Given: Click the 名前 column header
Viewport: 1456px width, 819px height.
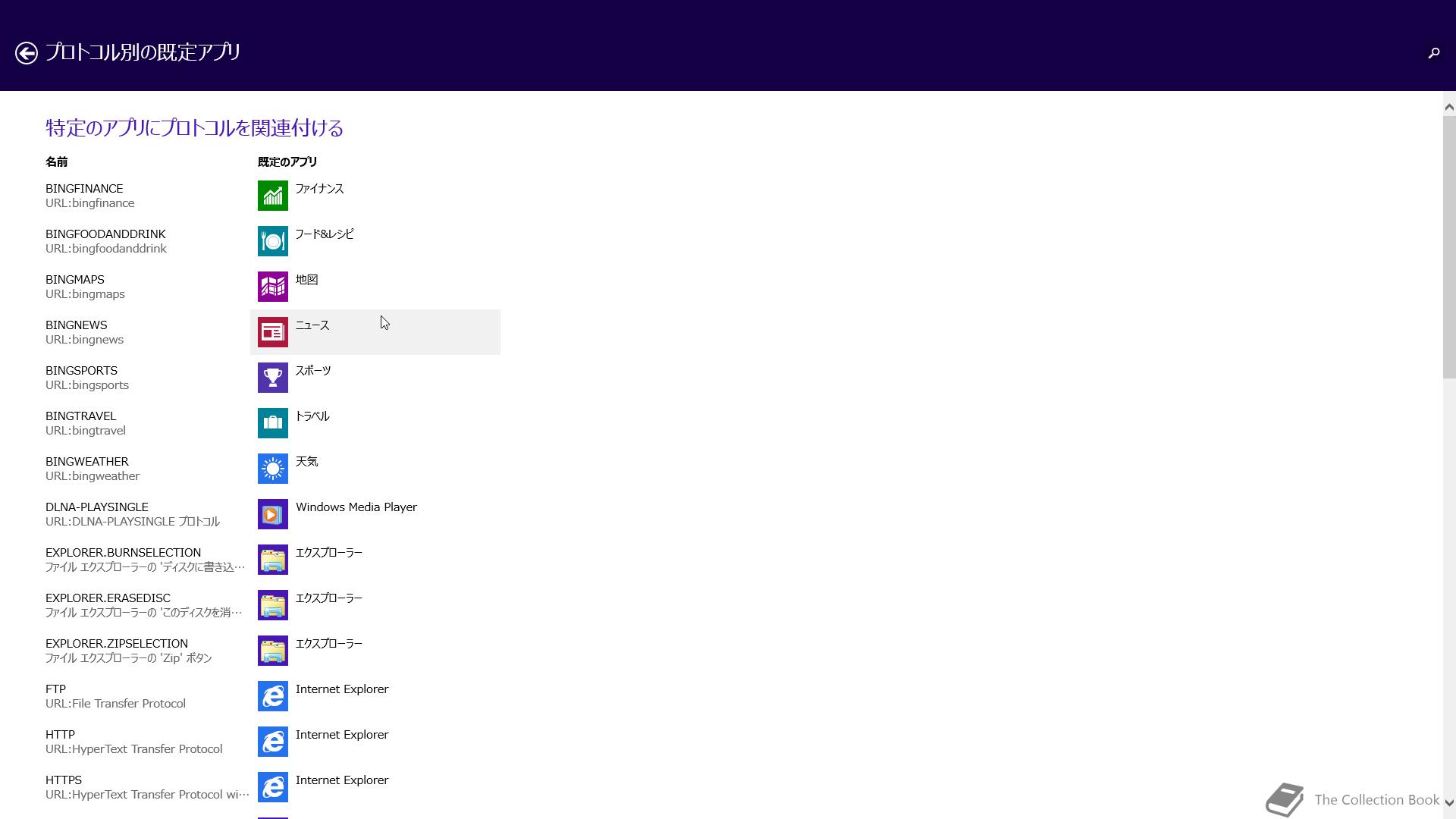Looking at the screenshot, I should (x=56, y=162).
